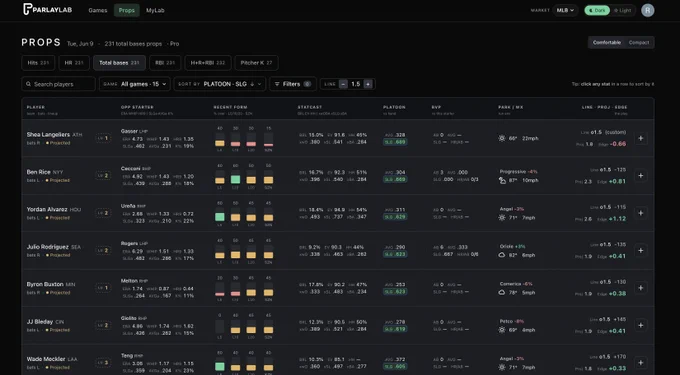Click Yordan Alvarez player name
This screenshot has height=375, width=680.
pyautogui.click(x=47, y=209)
